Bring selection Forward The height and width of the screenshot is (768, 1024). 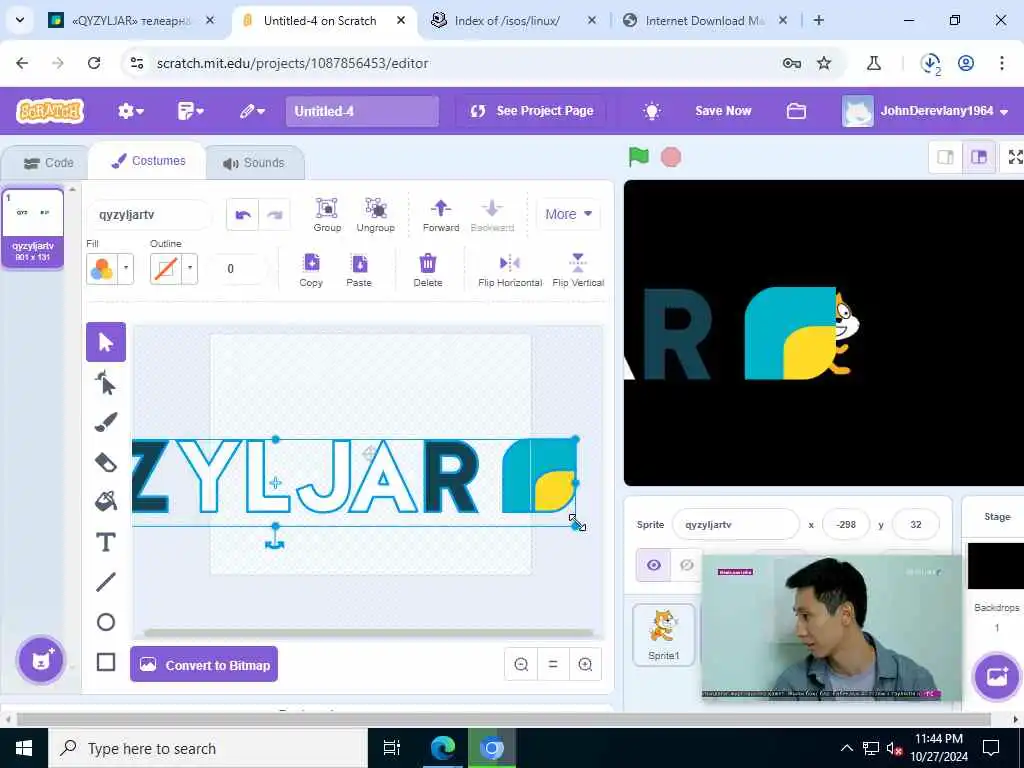tap(441, 215)
